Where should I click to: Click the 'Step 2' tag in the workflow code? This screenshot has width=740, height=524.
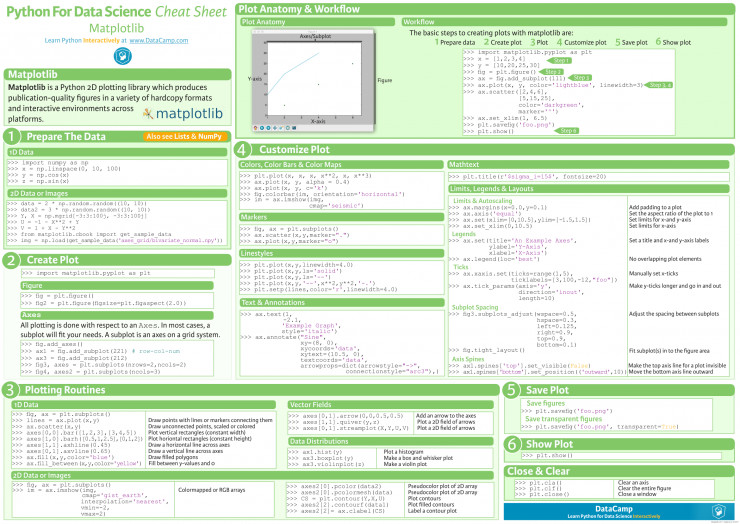click(551, 72)
